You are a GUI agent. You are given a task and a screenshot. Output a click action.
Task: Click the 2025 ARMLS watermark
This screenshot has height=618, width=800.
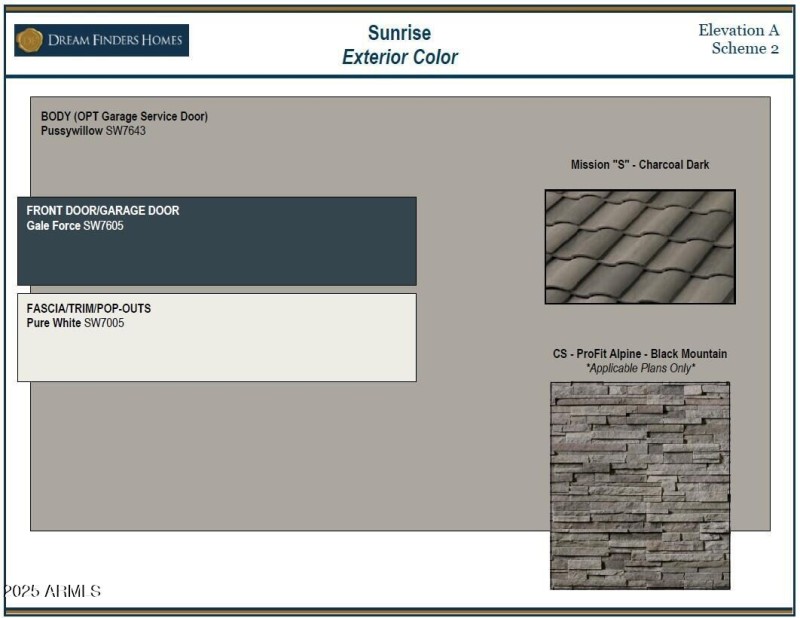51,591
